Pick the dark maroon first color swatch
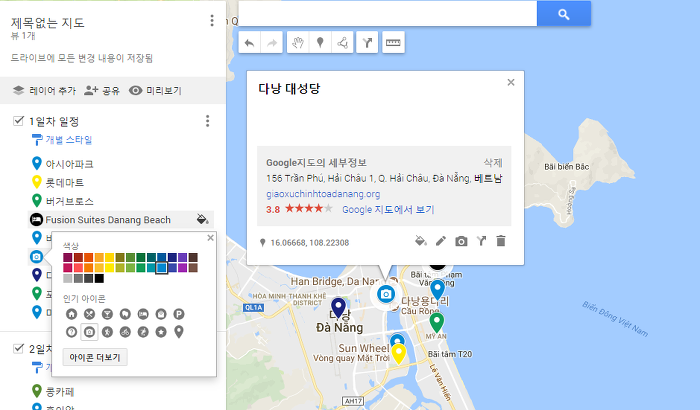The image size is (700, 410). 68,257
